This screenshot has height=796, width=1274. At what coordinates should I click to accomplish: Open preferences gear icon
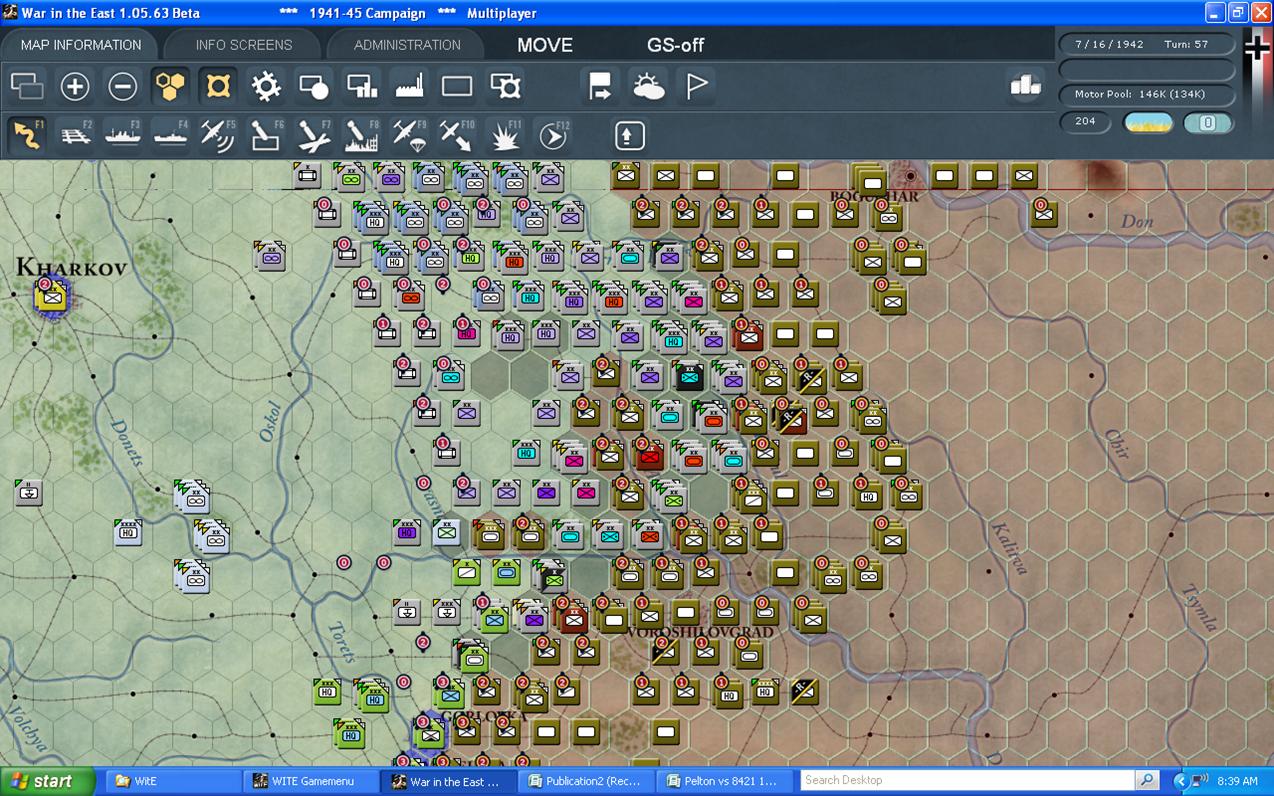pos(266,86)
